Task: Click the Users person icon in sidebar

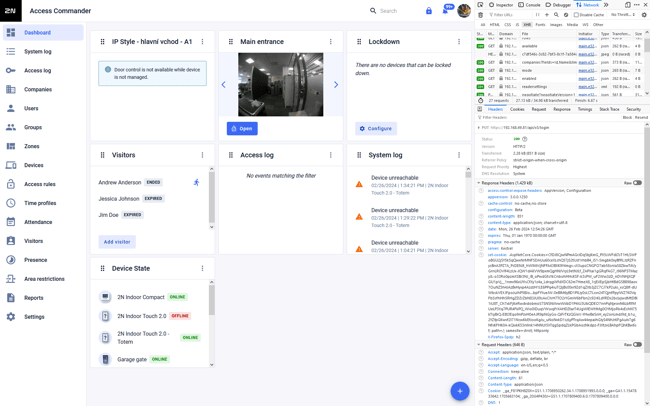Action: [x=11, y=108]
